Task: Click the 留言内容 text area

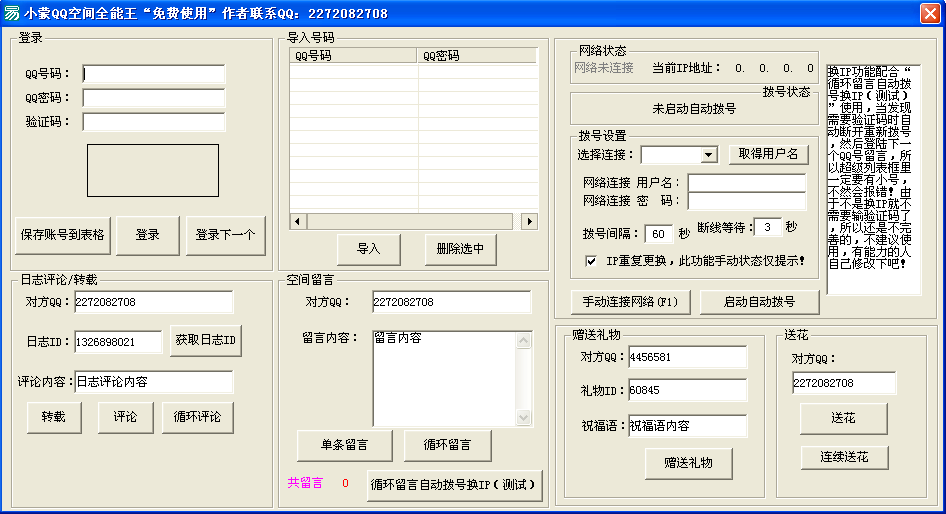Action: (x=445, y=378)
